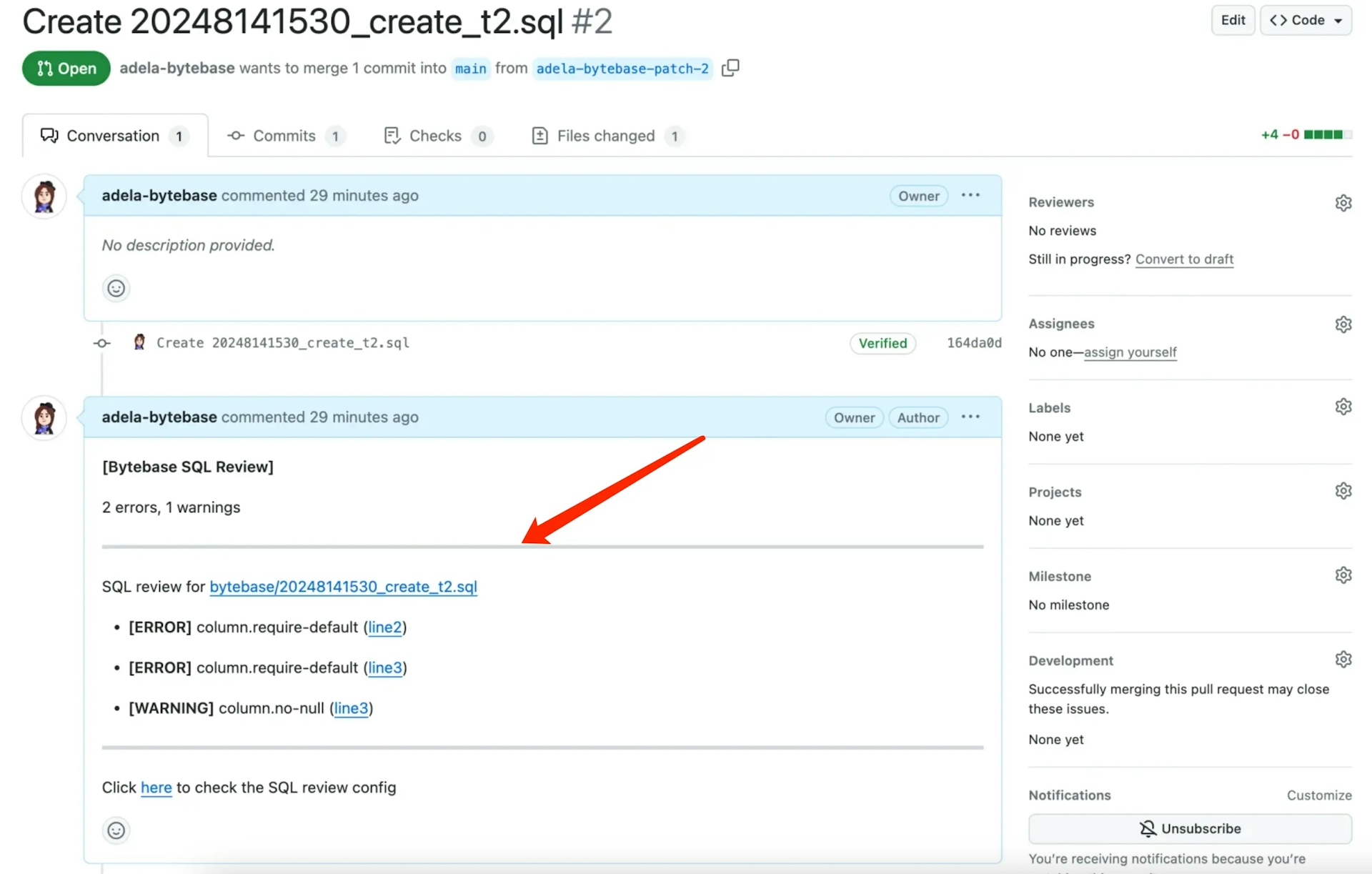Click the Conversation tab icon
The image size is (1372, 874).
click(50, 135)
